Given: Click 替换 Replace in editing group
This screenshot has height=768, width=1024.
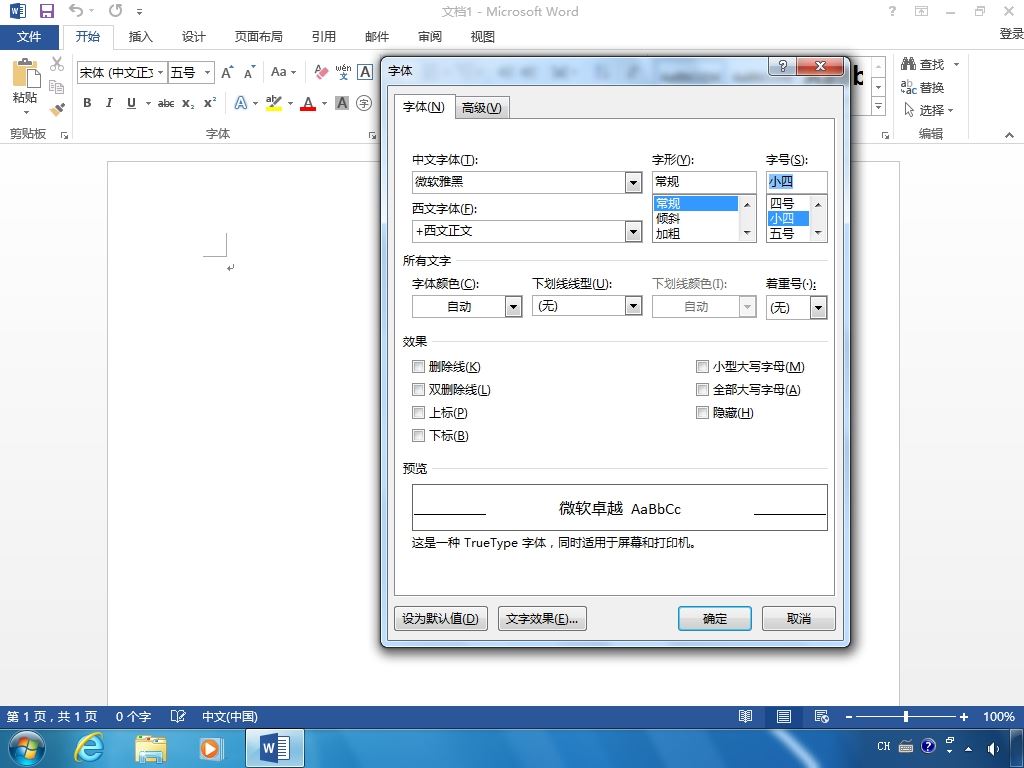Looking at the screenshot, I should pyautogui.click(x=922, y=87).
